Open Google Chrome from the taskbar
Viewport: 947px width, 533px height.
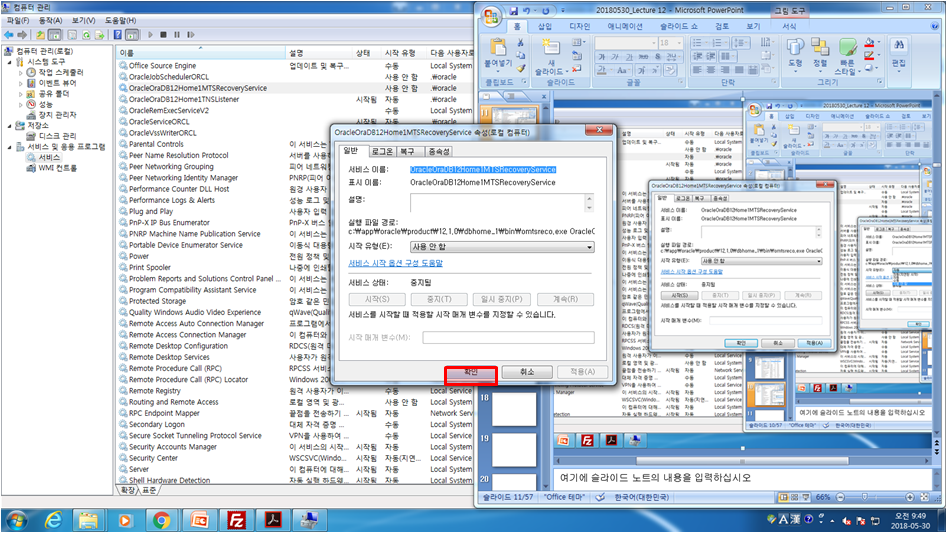161,520
